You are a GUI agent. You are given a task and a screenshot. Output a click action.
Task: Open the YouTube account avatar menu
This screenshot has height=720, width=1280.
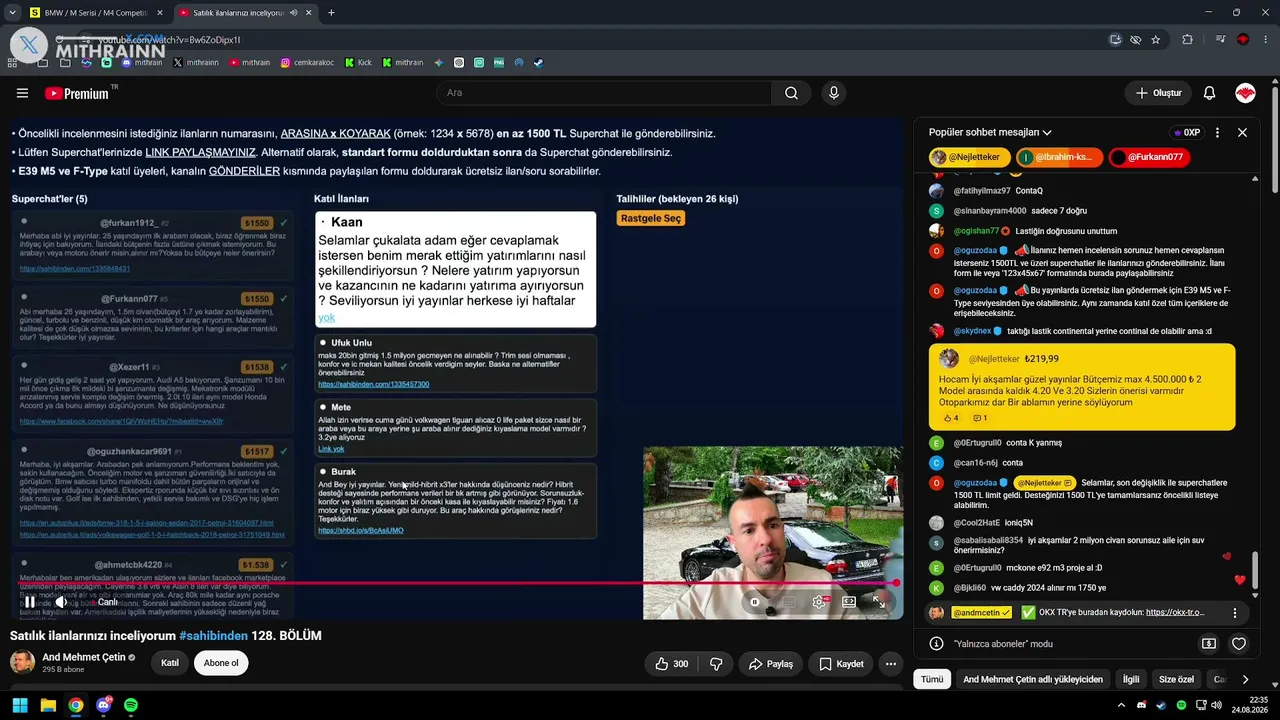tap(1245, 93)
